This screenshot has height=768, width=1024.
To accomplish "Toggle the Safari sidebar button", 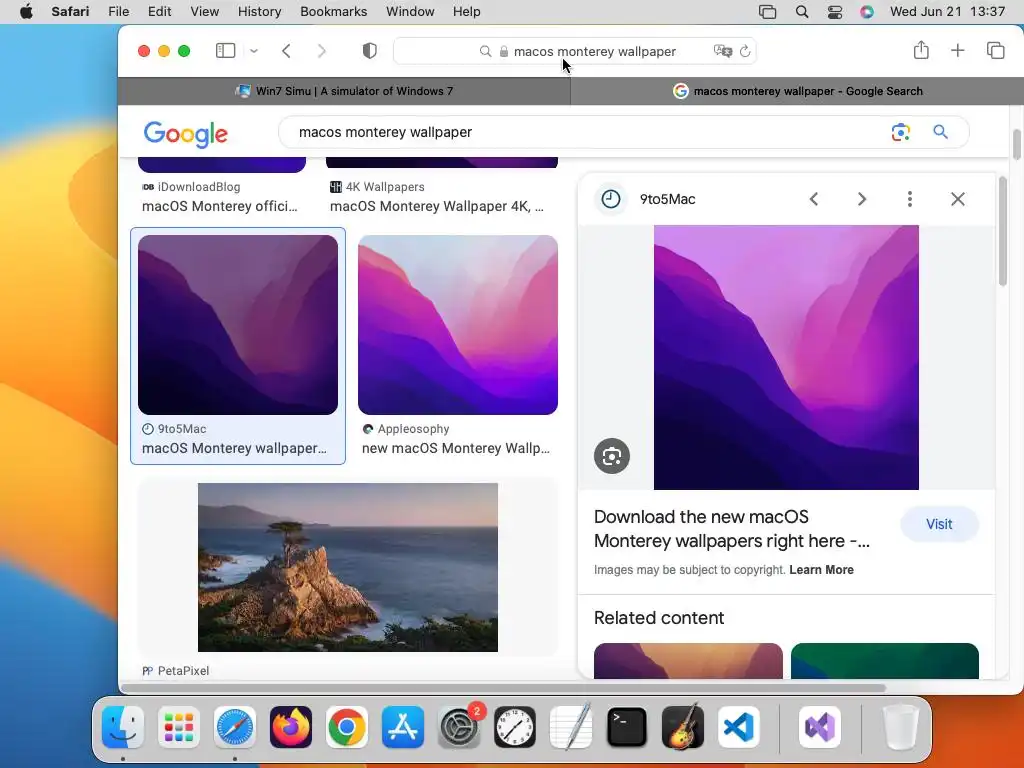I will click(225, 51).
